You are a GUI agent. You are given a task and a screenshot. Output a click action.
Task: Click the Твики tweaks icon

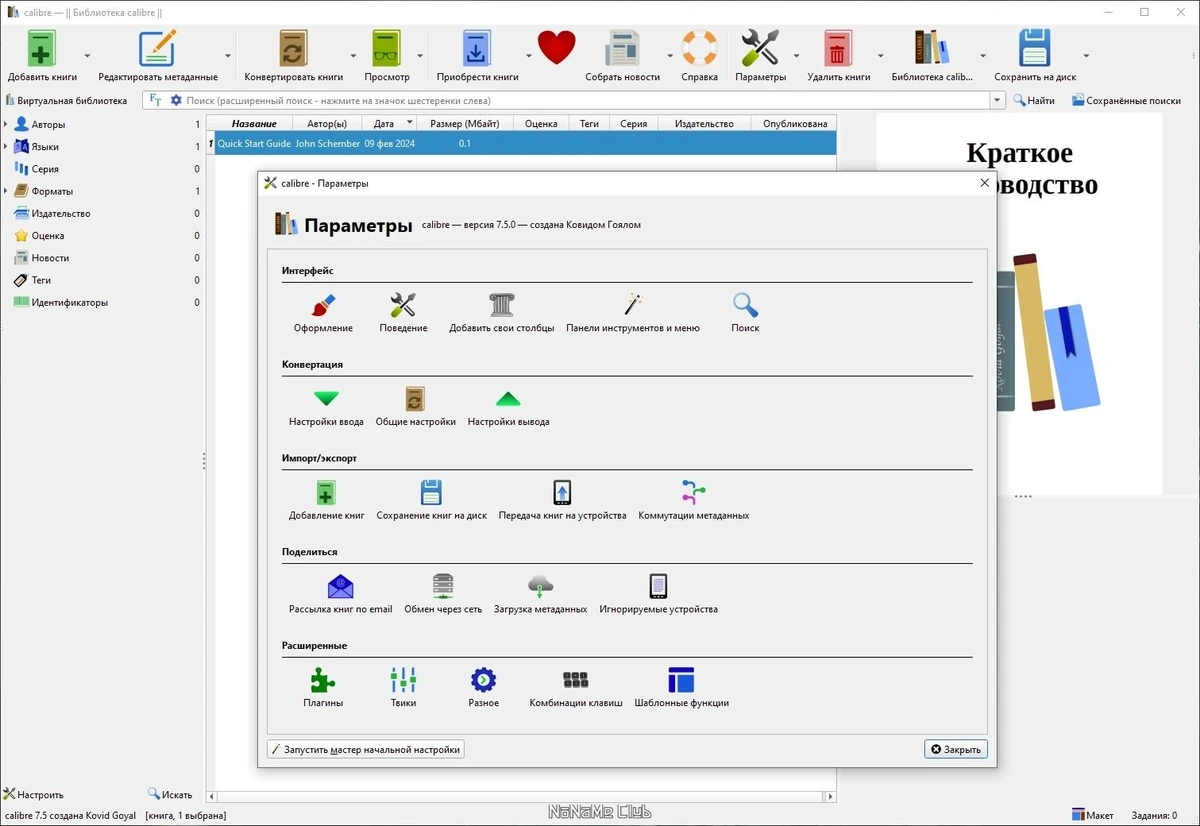tap(403, 688)
